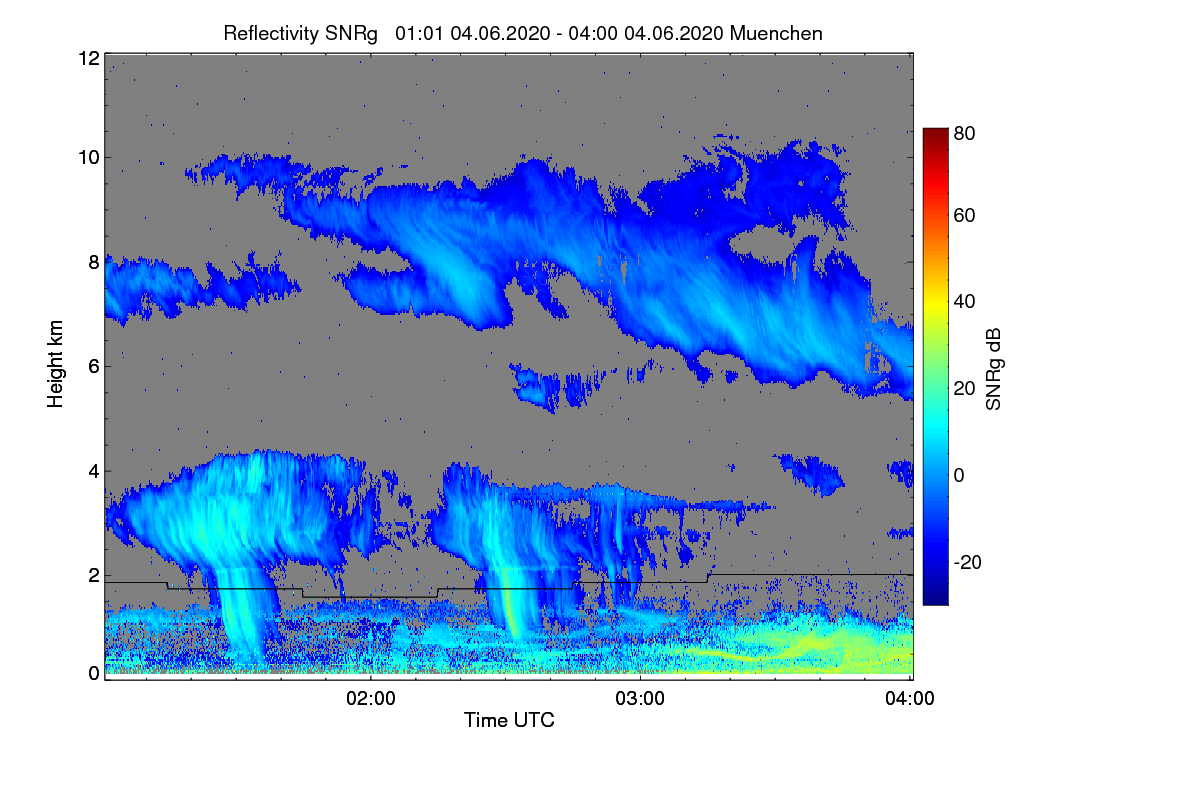
Task: Click the end time '04:00 04.06.2020' in title
Action: (x=645, y=33)
